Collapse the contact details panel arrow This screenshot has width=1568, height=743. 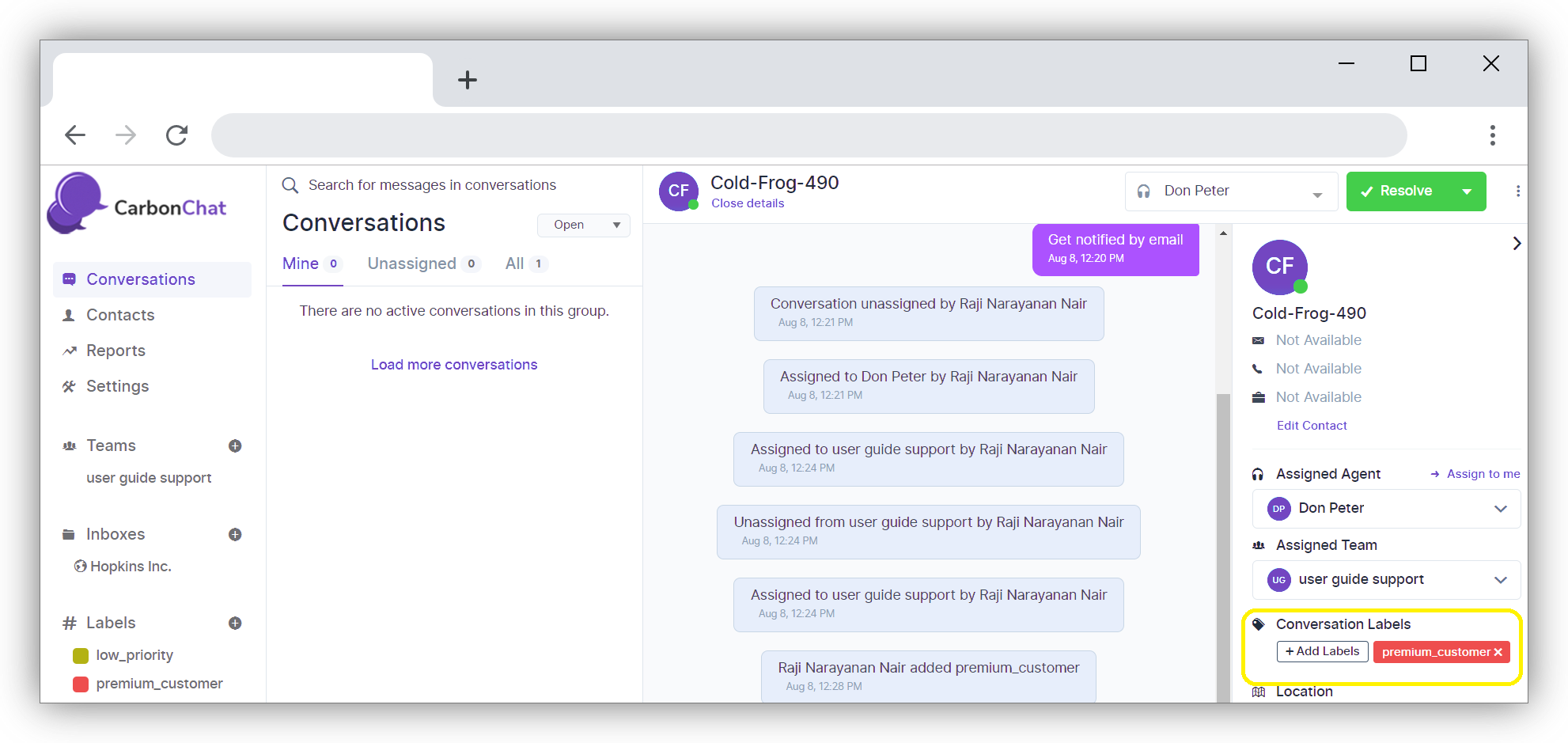pyautogui.click(x=1516, y=244)
